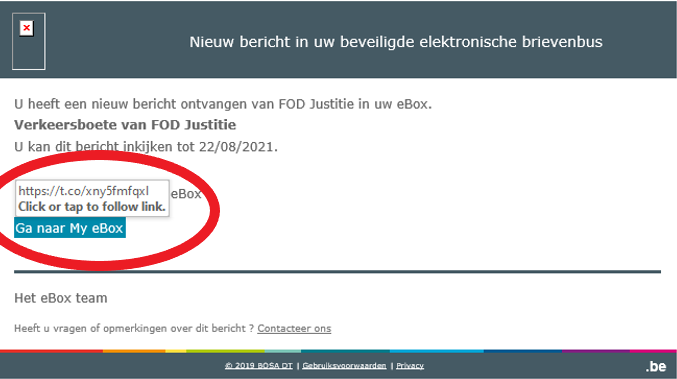Click the 'Het eBox team' signature text

click(x=61, y=298)
